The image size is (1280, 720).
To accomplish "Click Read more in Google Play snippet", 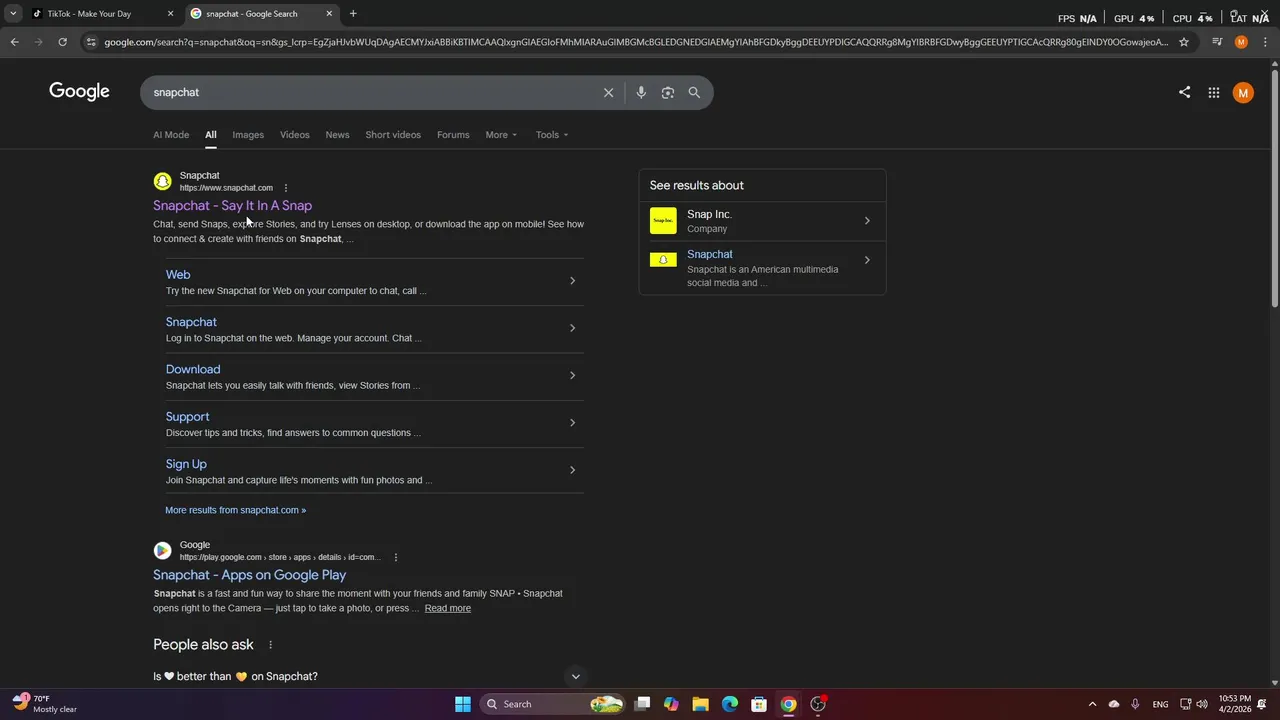I will [447, 608].
